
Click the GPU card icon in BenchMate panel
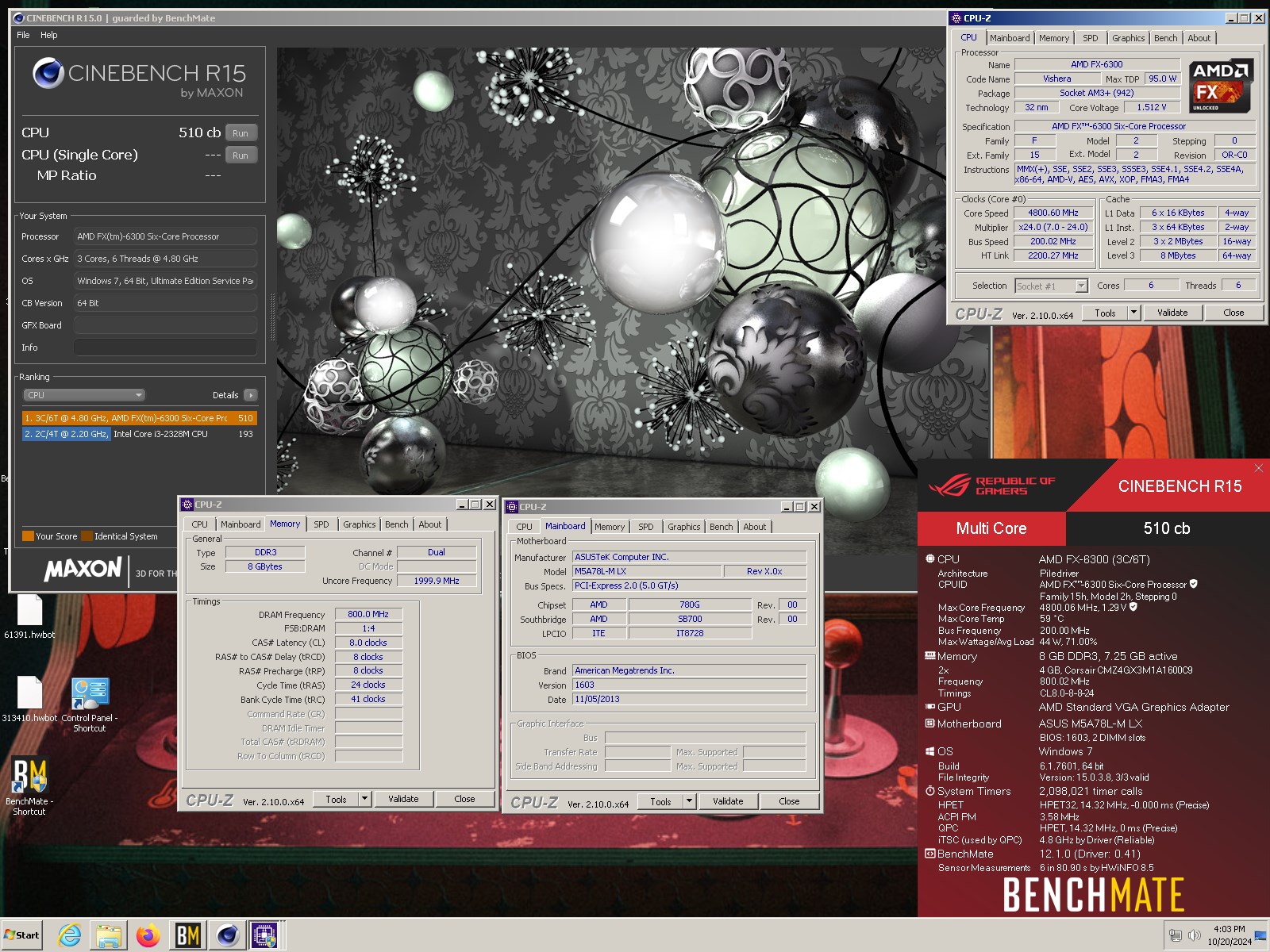pos(929,706)
